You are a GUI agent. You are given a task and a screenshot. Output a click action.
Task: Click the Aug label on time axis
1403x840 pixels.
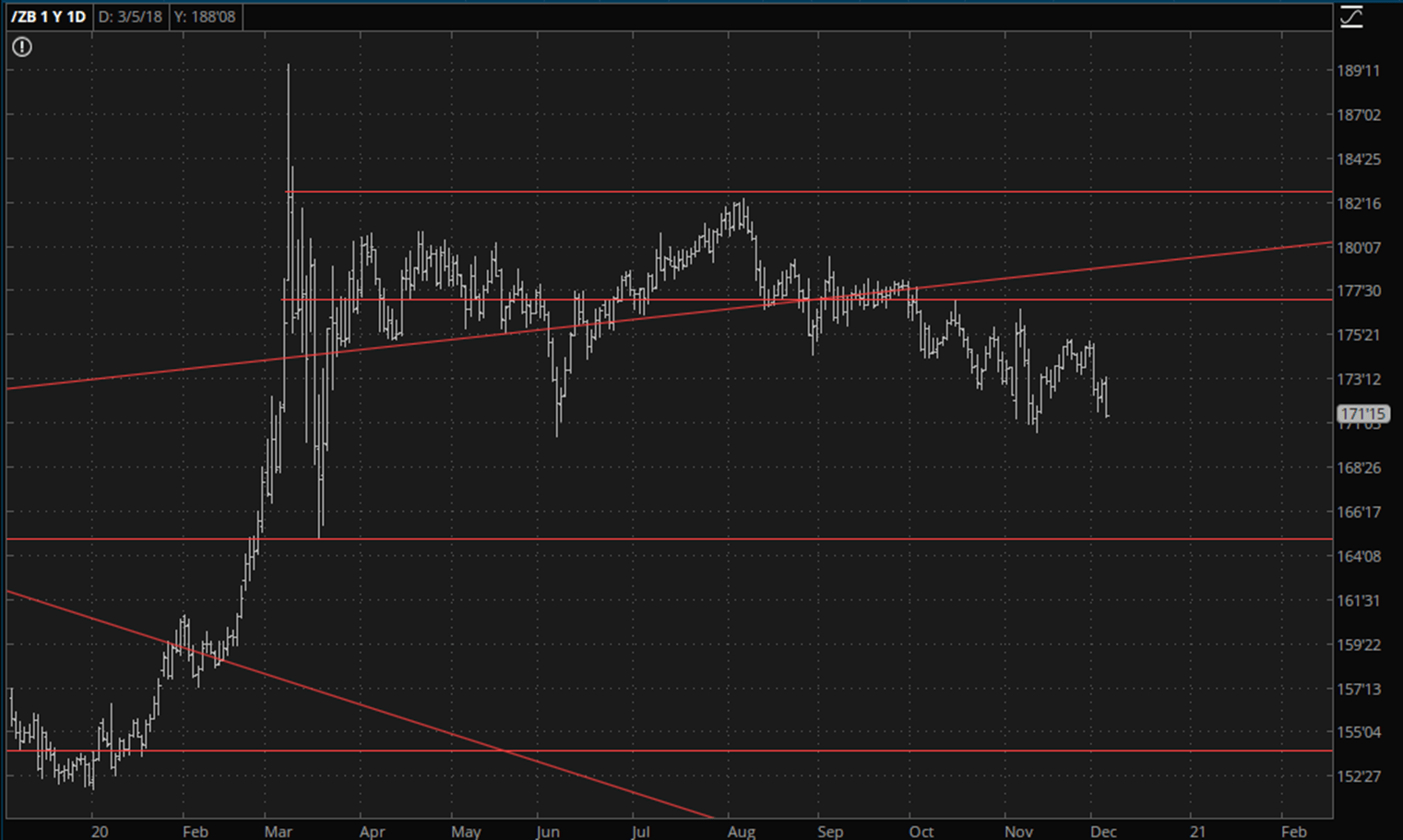coord(741,832)
